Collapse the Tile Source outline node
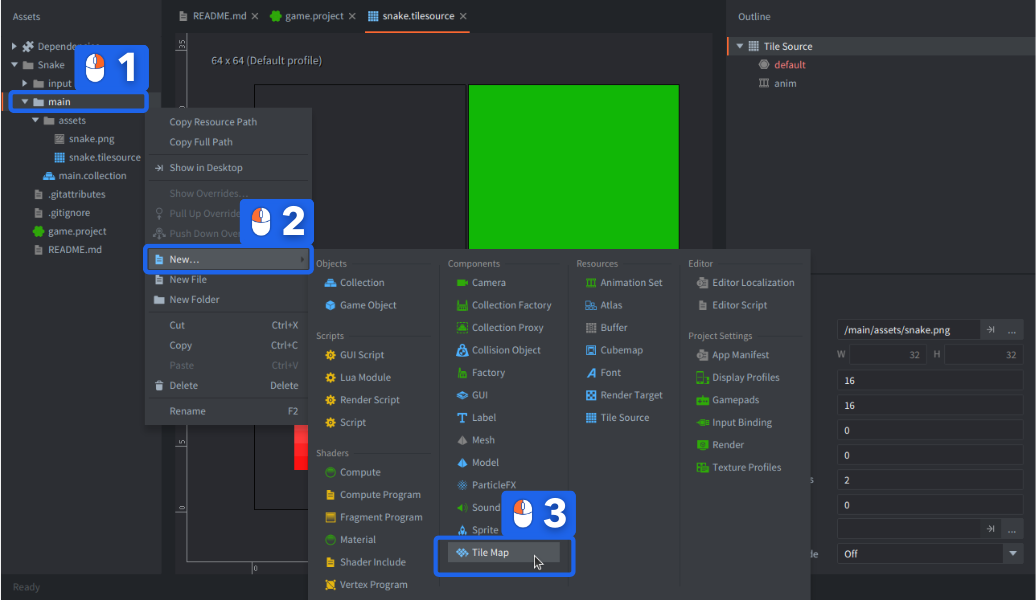Image resolution: width=1036 pixels, height=600 pixels. pyautogui.click(x=740, y=46)
